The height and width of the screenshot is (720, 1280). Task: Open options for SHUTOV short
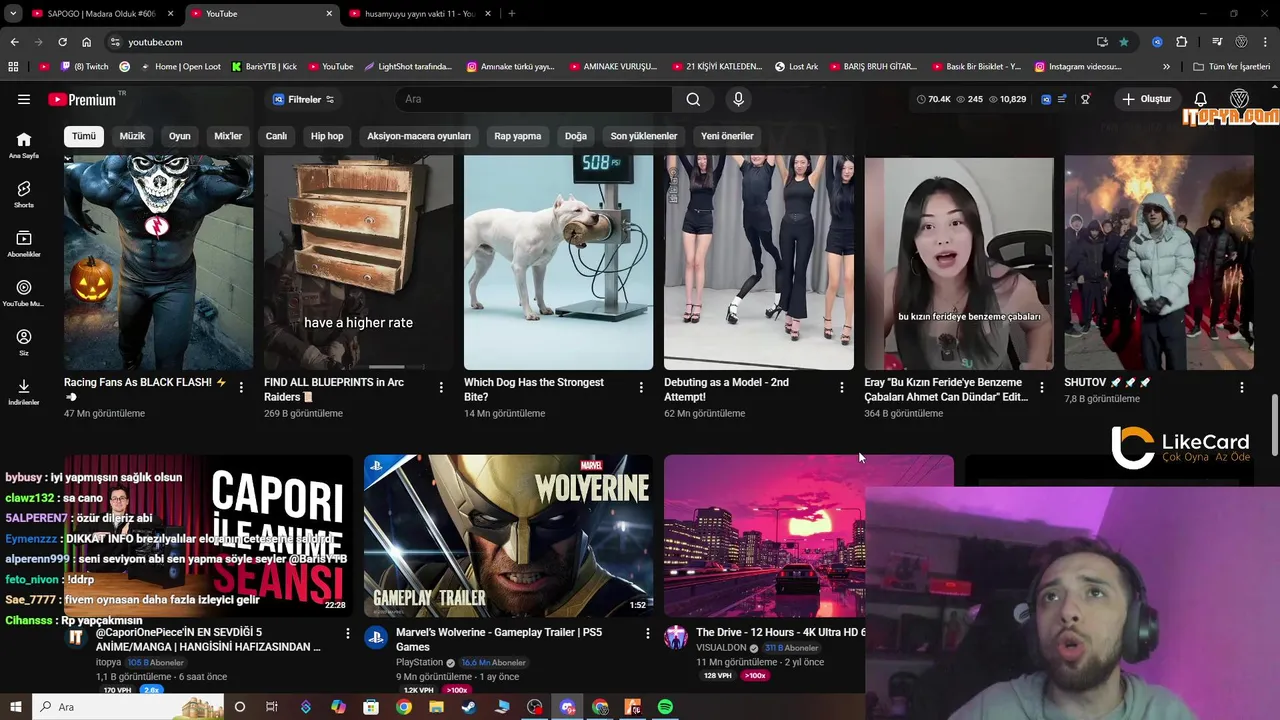[x=1241, y=387]
